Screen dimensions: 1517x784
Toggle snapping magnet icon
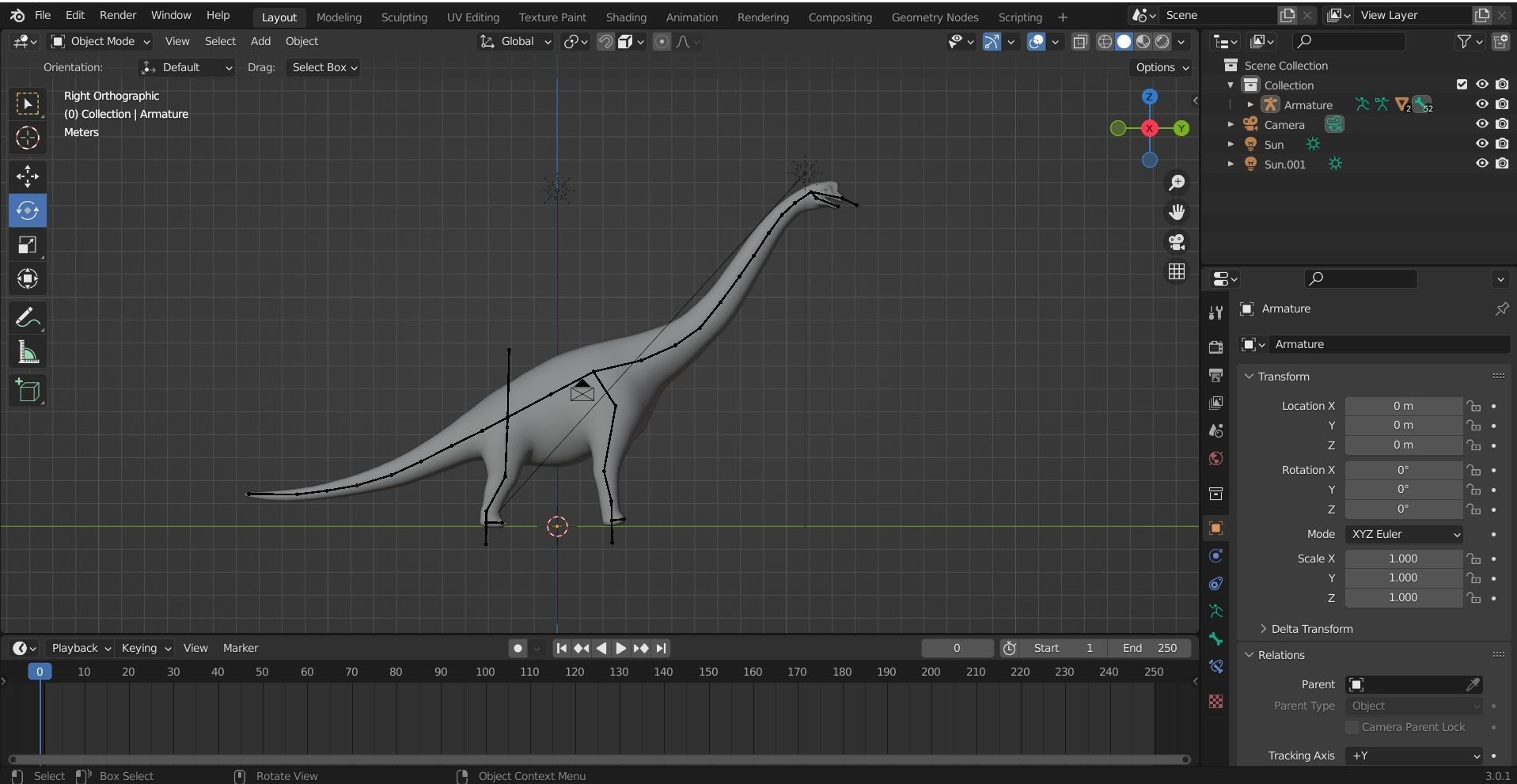[605, 42]
